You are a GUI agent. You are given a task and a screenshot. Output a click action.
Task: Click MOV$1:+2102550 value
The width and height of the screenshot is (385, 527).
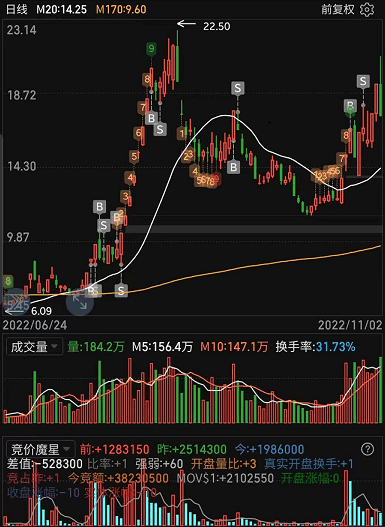[225, 478]
